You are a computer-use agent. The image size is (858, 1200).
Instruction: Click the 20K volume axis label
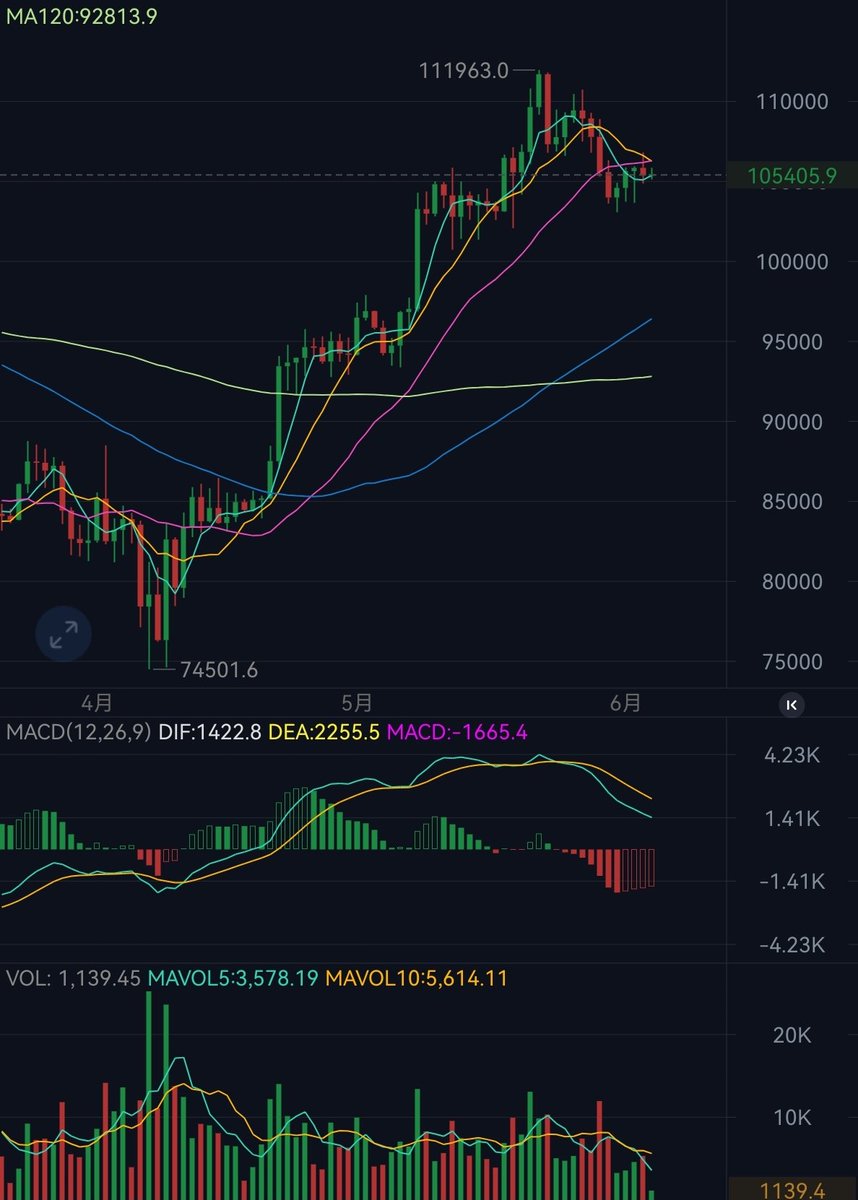click(x=792, y=1036)
